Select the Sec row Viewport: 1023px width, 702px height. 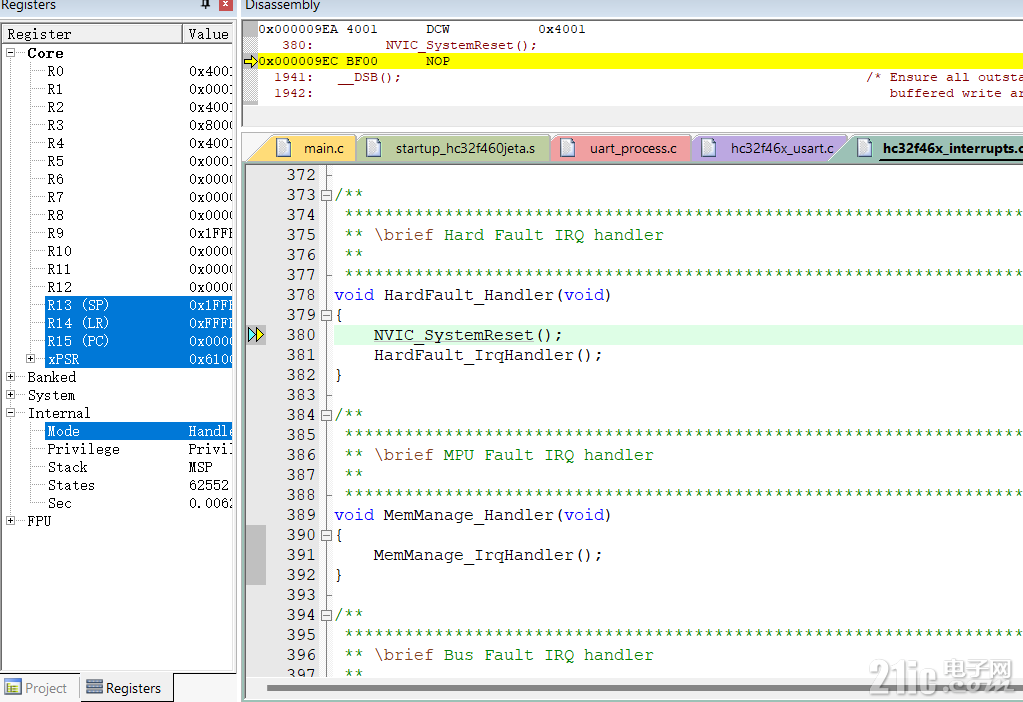[138, 503]
